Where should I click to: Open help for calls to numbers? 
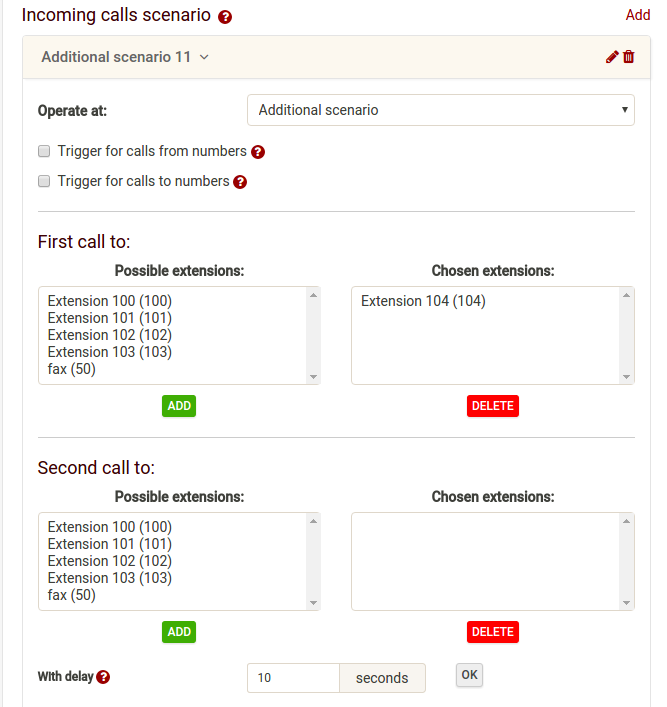pyautogui.click(x=240, y=182)
